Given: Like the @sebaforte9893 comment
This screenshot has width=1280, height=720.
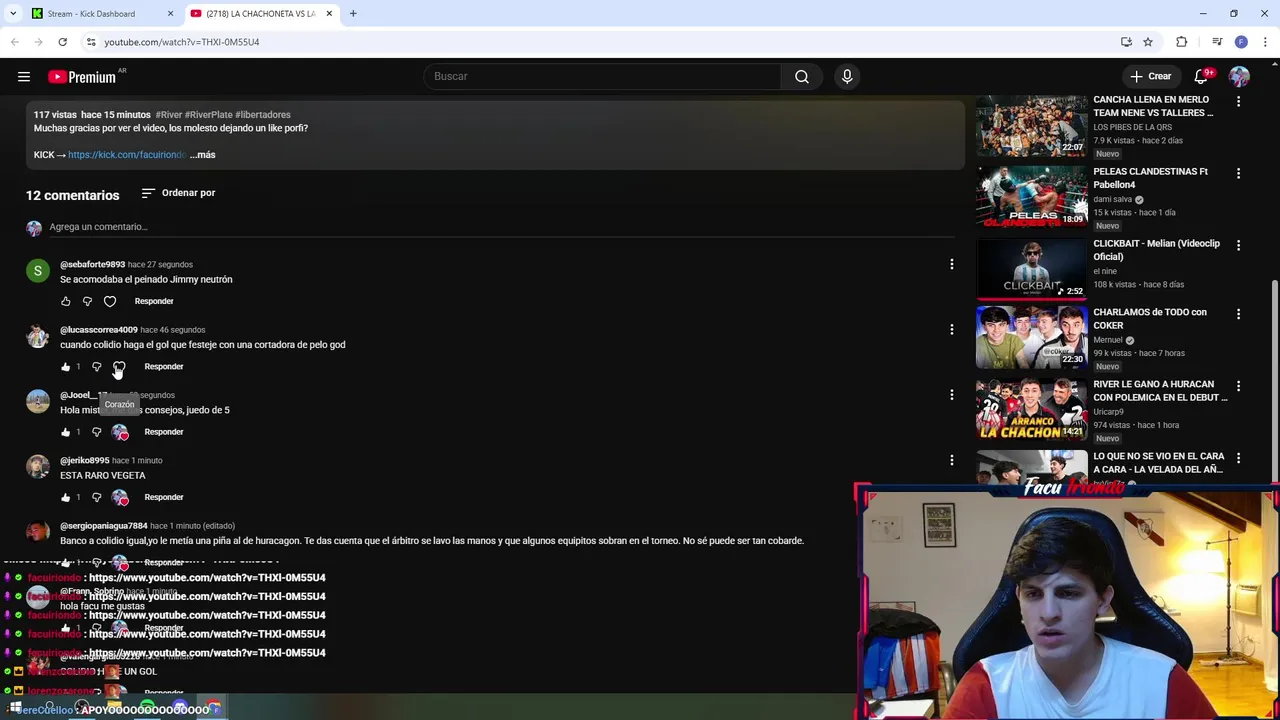Looking at the screenshot, I should pos(66,301).
